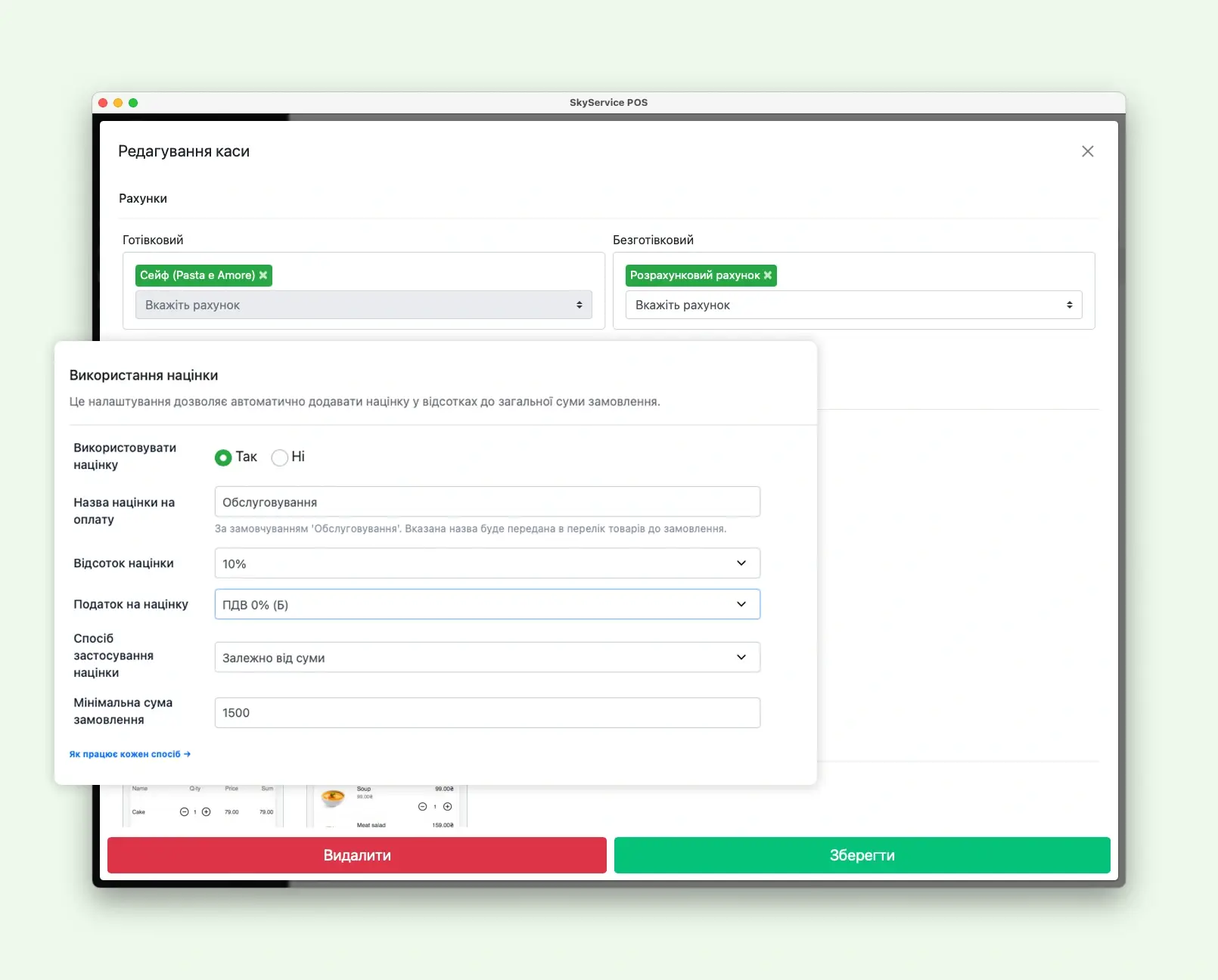1218x980 pixels.
Task: Decrease Cake quantity with minus icon
Action: pos(184,812)
